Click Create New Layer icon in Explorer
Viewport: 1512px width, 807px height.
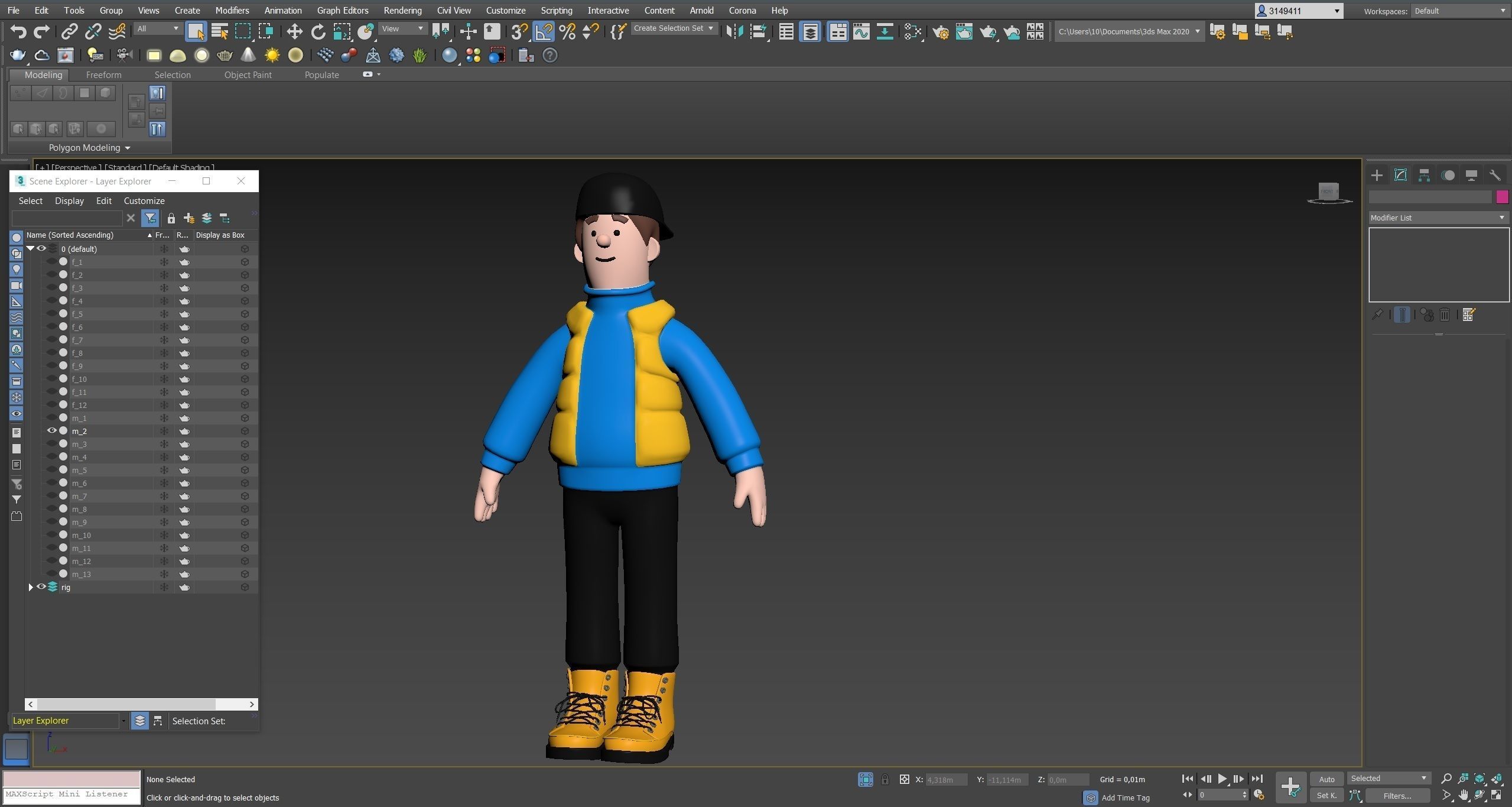coord(189,218)
